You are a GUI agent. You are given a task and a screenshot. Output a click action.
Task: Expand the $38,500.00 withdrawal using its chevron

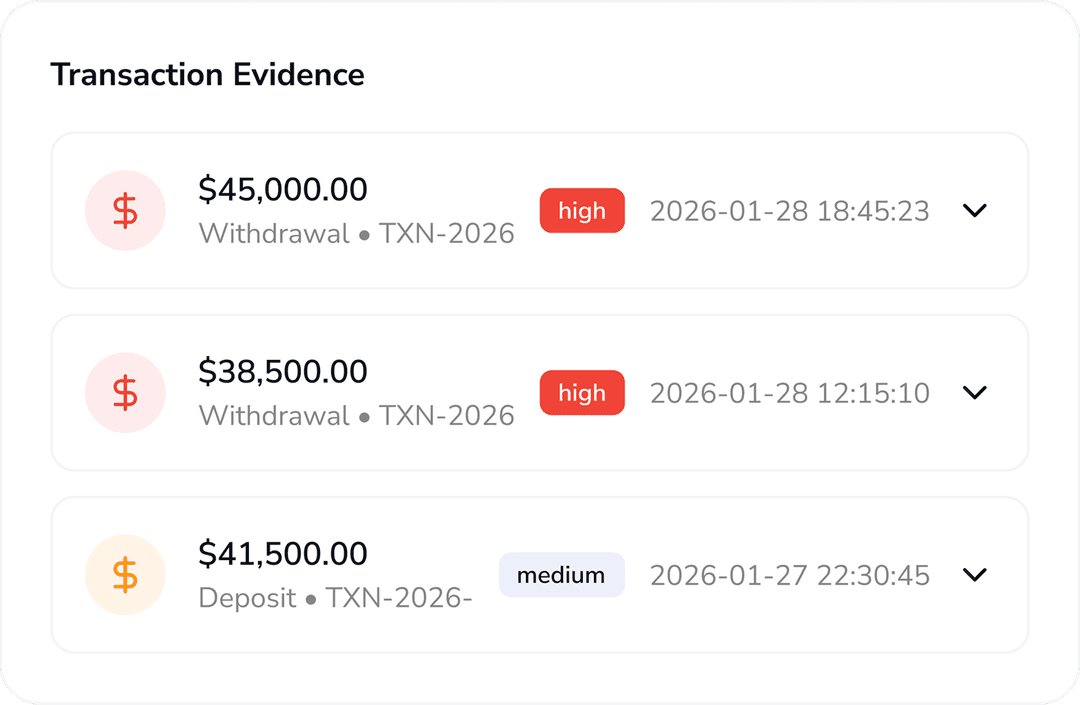(974, 393)
